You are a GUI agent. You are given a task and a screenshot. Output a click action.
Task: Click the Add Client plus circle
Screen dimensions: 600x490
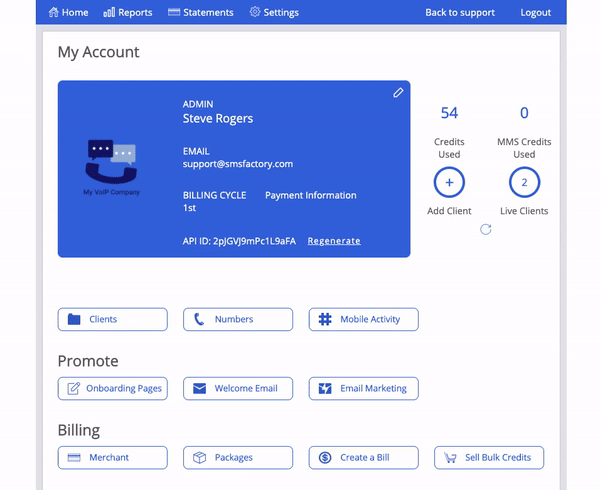449,182
